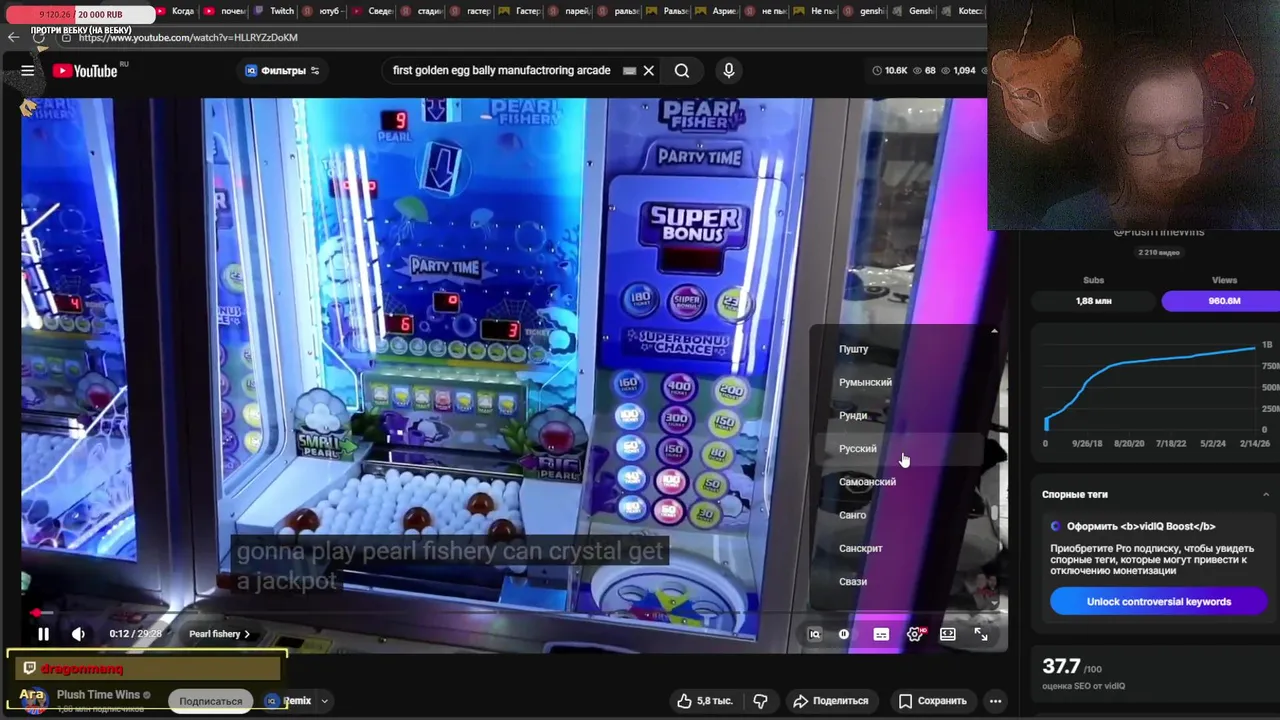Collapse the Спорные теги section chevron
This screenshot has width=1280, height=720.
1265,494
